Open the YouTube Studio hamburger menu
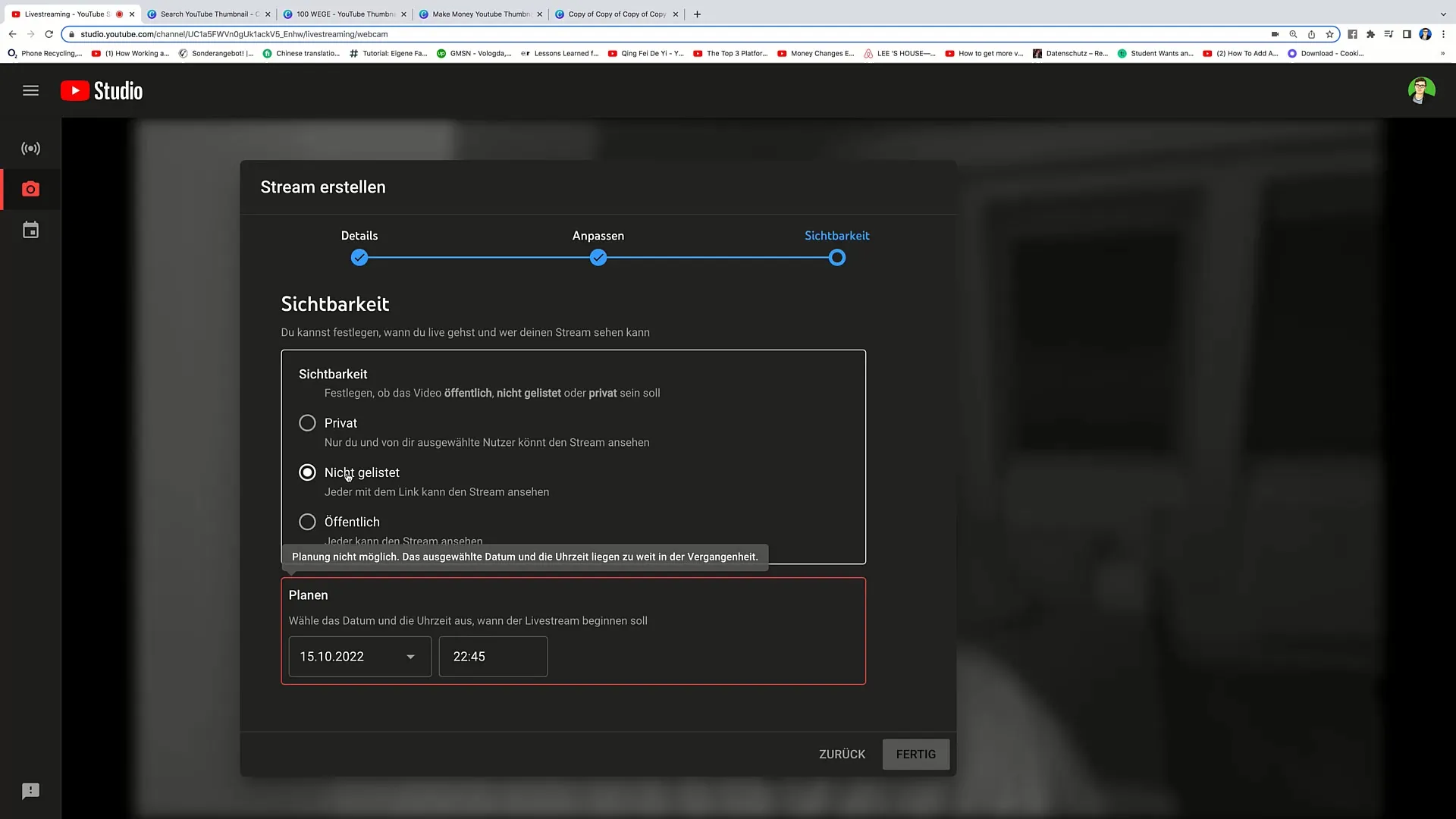This screenshot has height=819, width=1456. 30,91
